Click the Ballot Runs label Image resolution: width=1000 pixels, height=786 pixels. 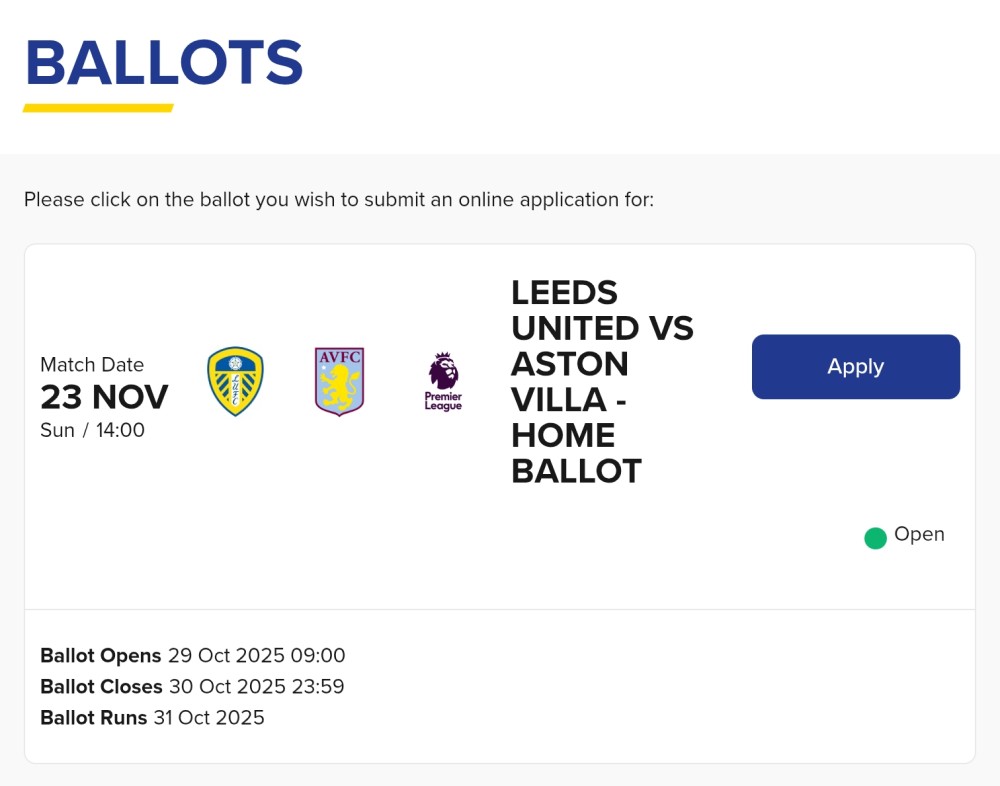point(93,718)
